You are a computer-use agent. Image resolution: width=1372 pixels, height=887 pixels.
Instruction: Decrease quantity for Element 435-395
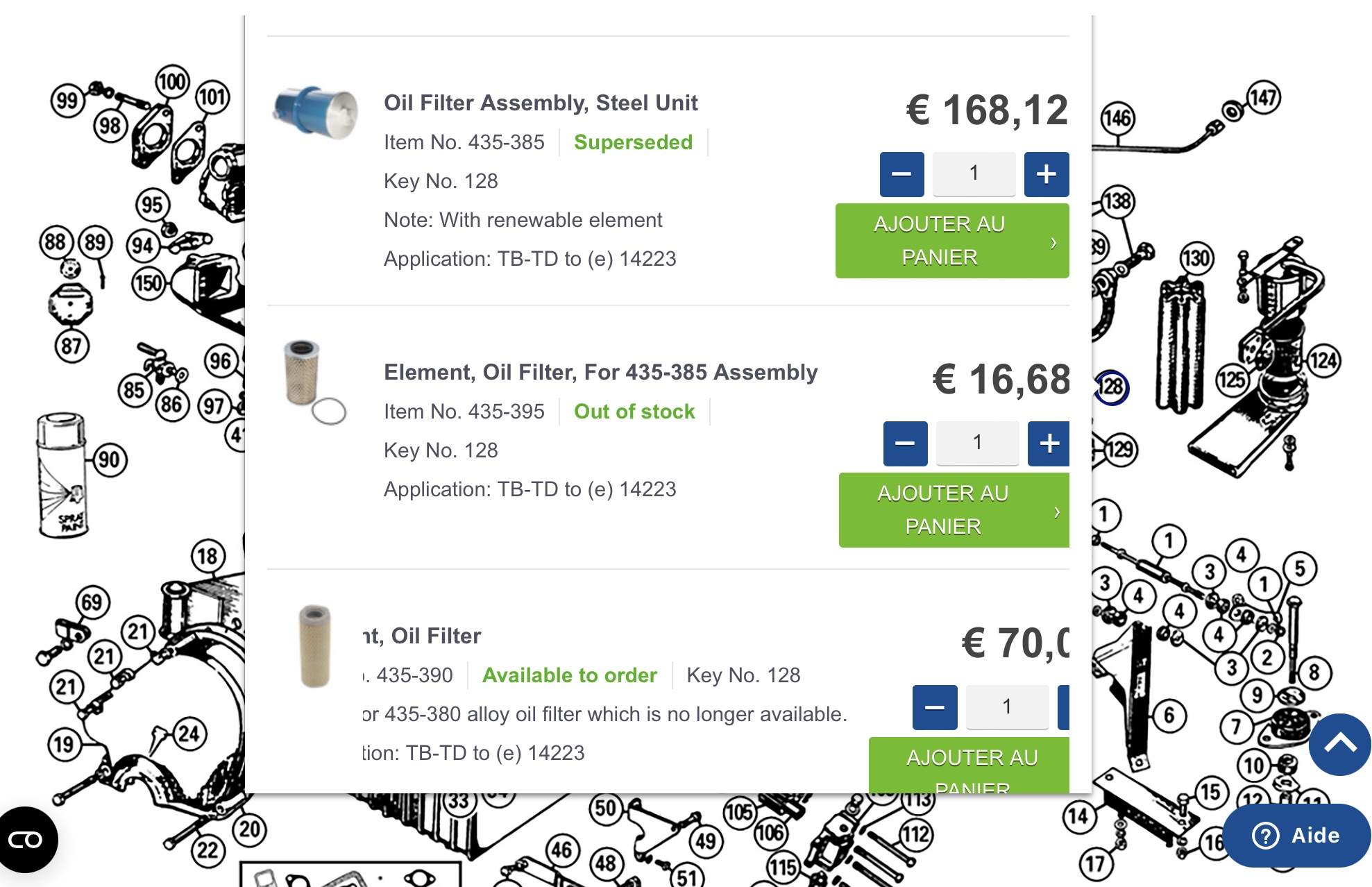click(905, 443)
